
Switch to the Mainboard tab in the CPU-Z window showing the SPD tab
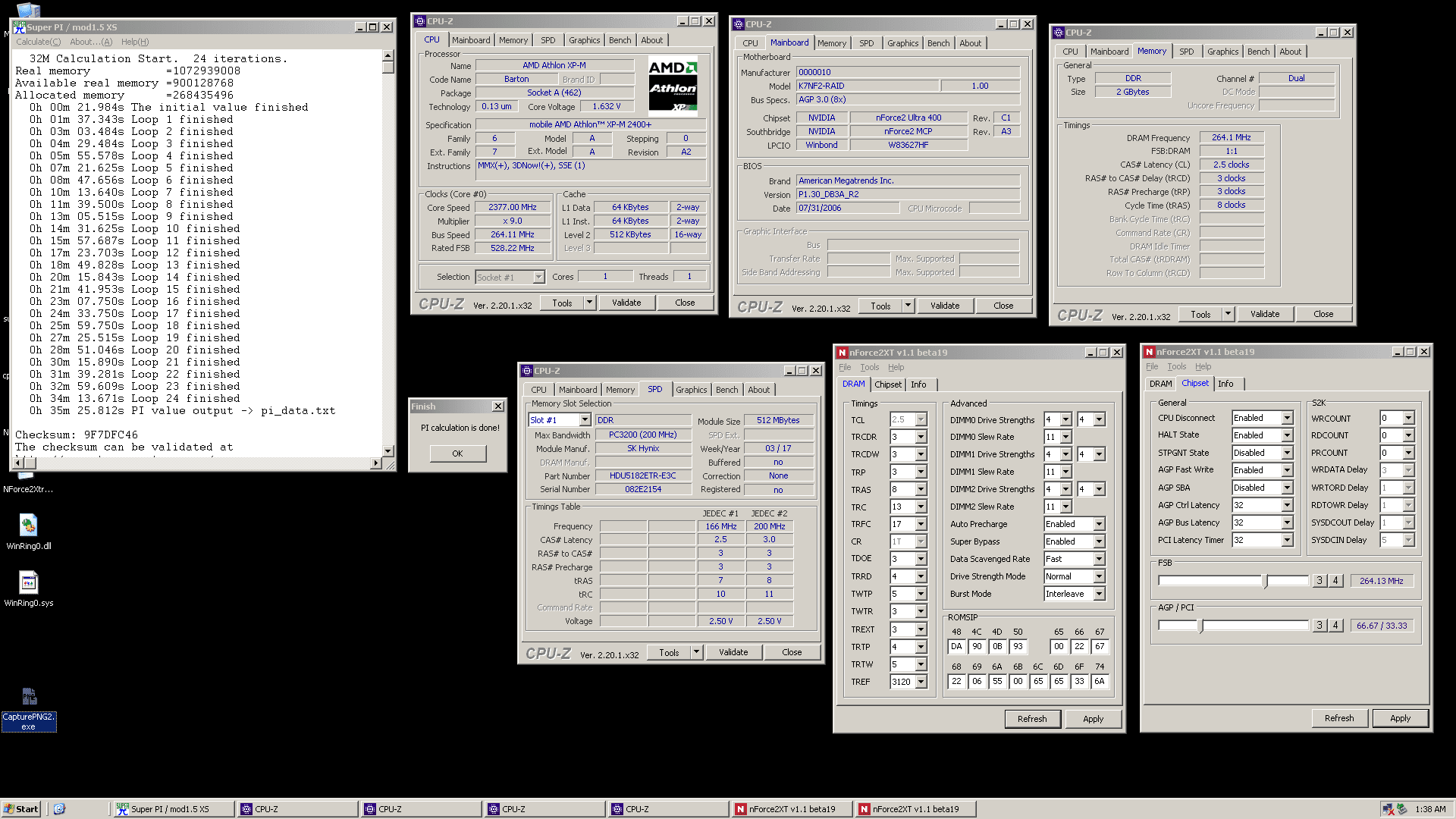578,390
